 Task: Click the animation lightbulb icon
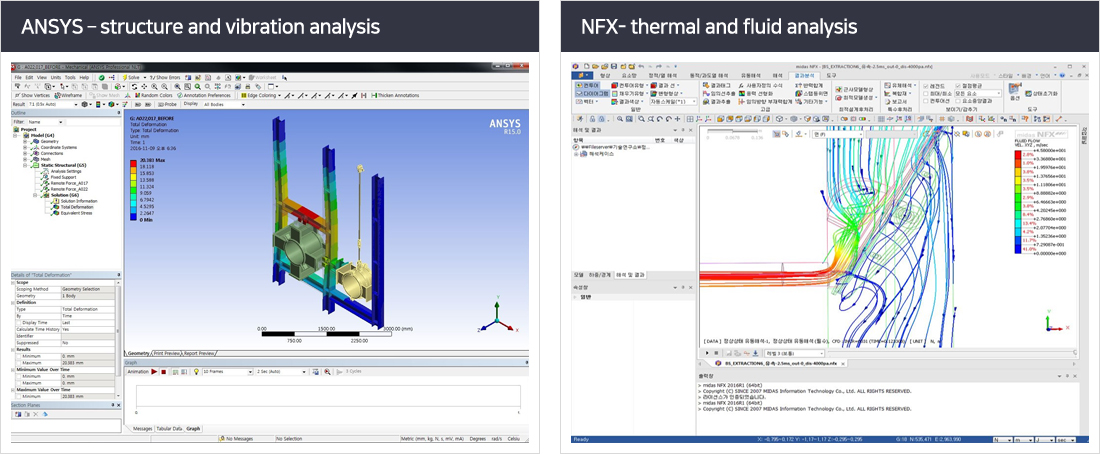point(196,370)
